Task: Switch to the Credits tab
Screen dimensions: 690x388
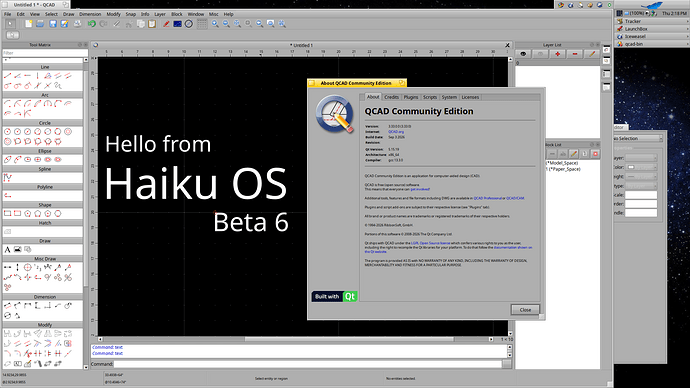Action: coord(391,97)
